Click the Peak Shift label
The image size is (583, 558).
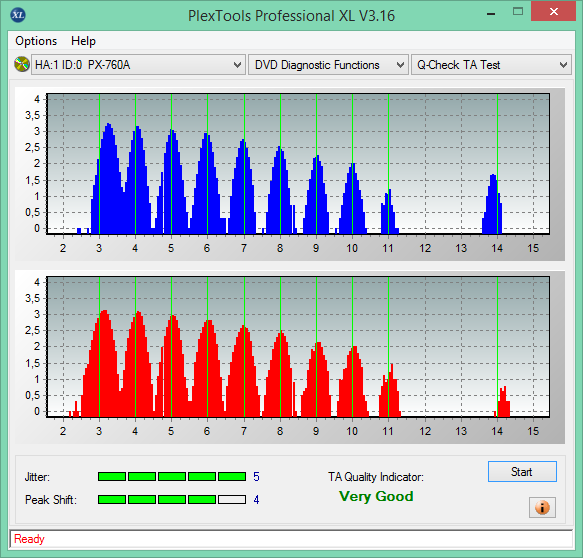(51, 500)
